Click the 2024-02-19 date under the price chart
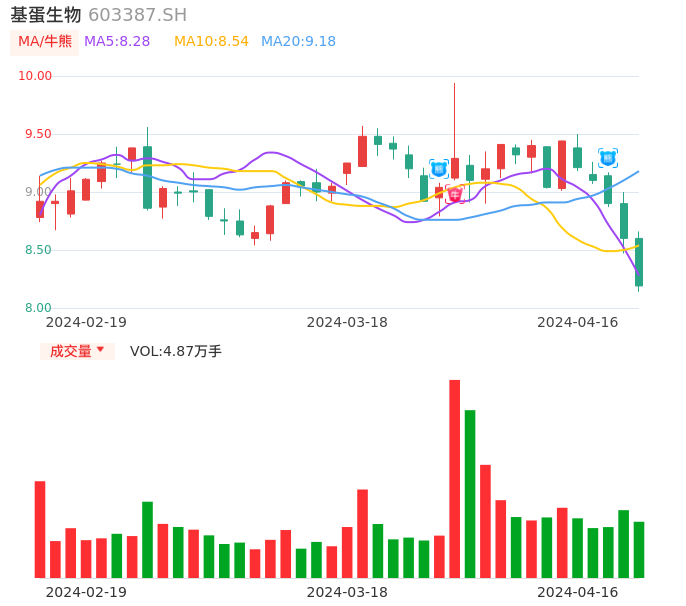 (86, 322)
